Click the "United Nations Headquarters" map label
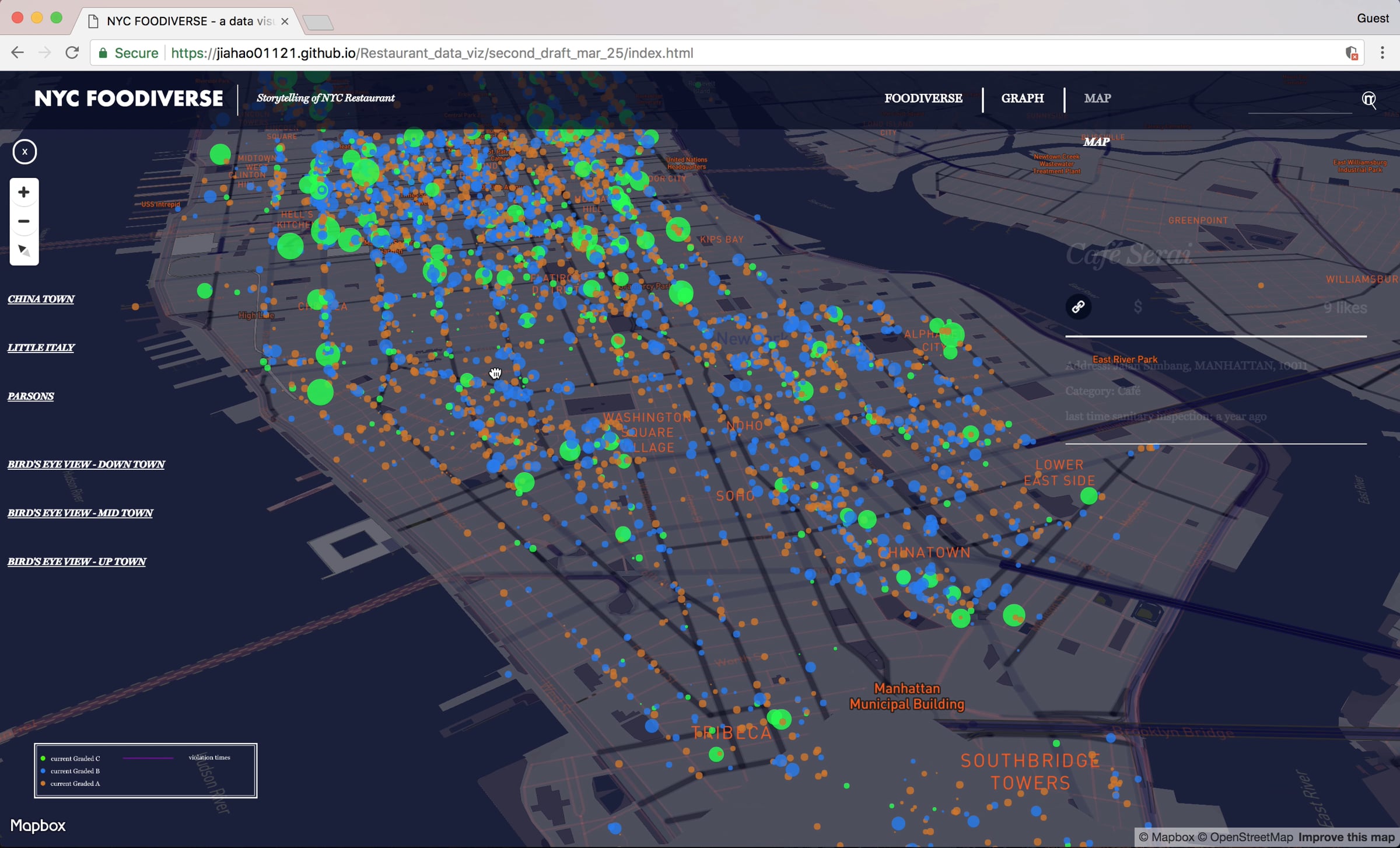Image resolution: width=1400 pixels, height=848 pixels. pyautogui.click(x=687, y=163)
